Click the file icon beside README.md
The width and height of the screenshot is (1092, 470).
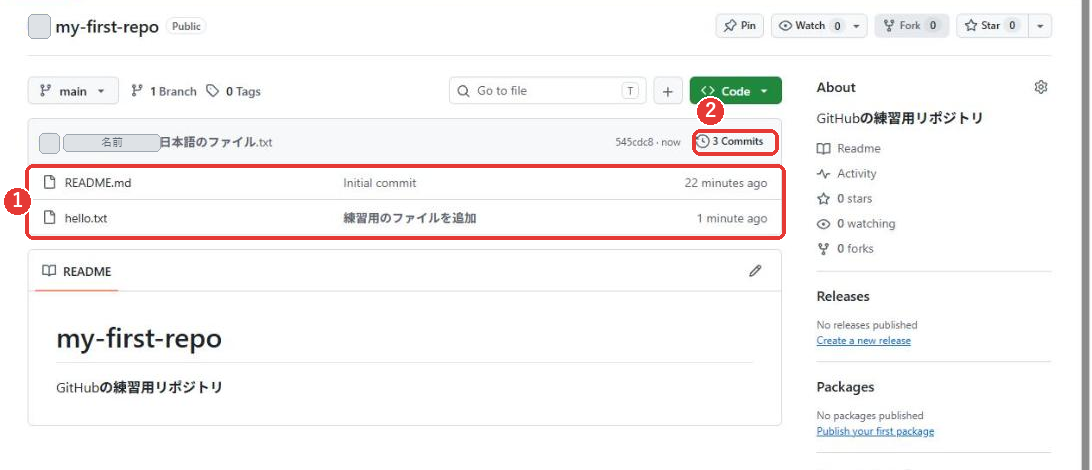point(49,183)
